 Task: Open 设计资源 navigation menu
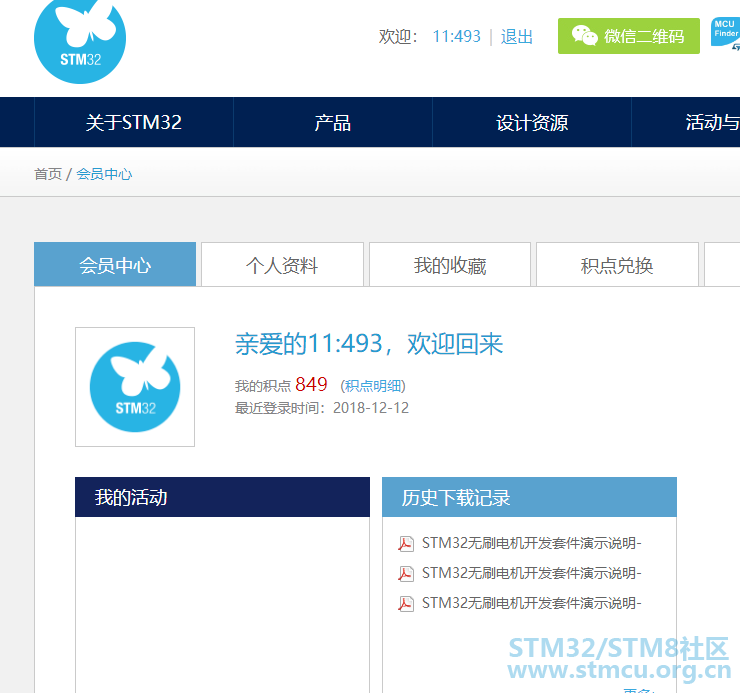(x=532, y=122)
